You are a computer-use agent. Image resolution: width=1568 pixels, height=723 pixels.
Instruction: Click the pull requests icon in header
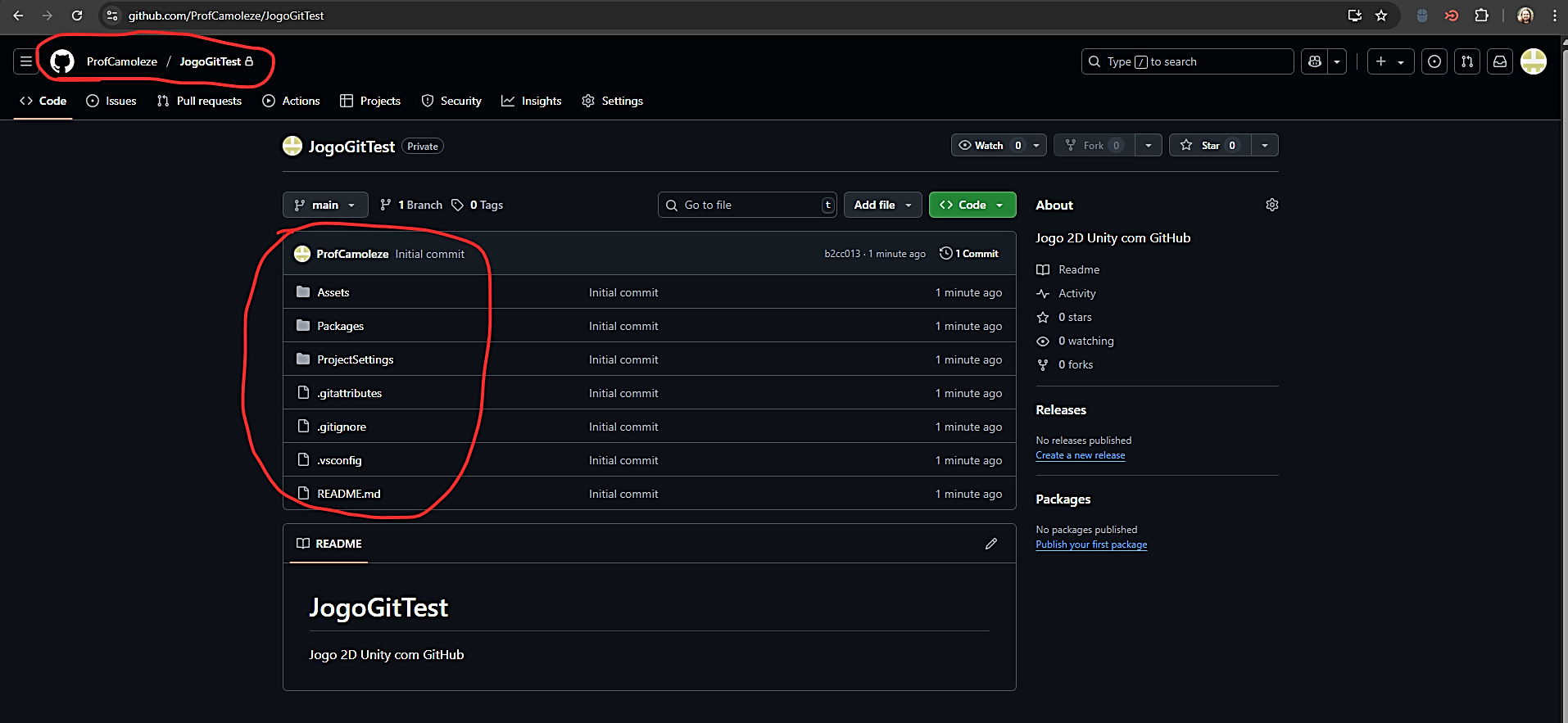pos(1467,61)
